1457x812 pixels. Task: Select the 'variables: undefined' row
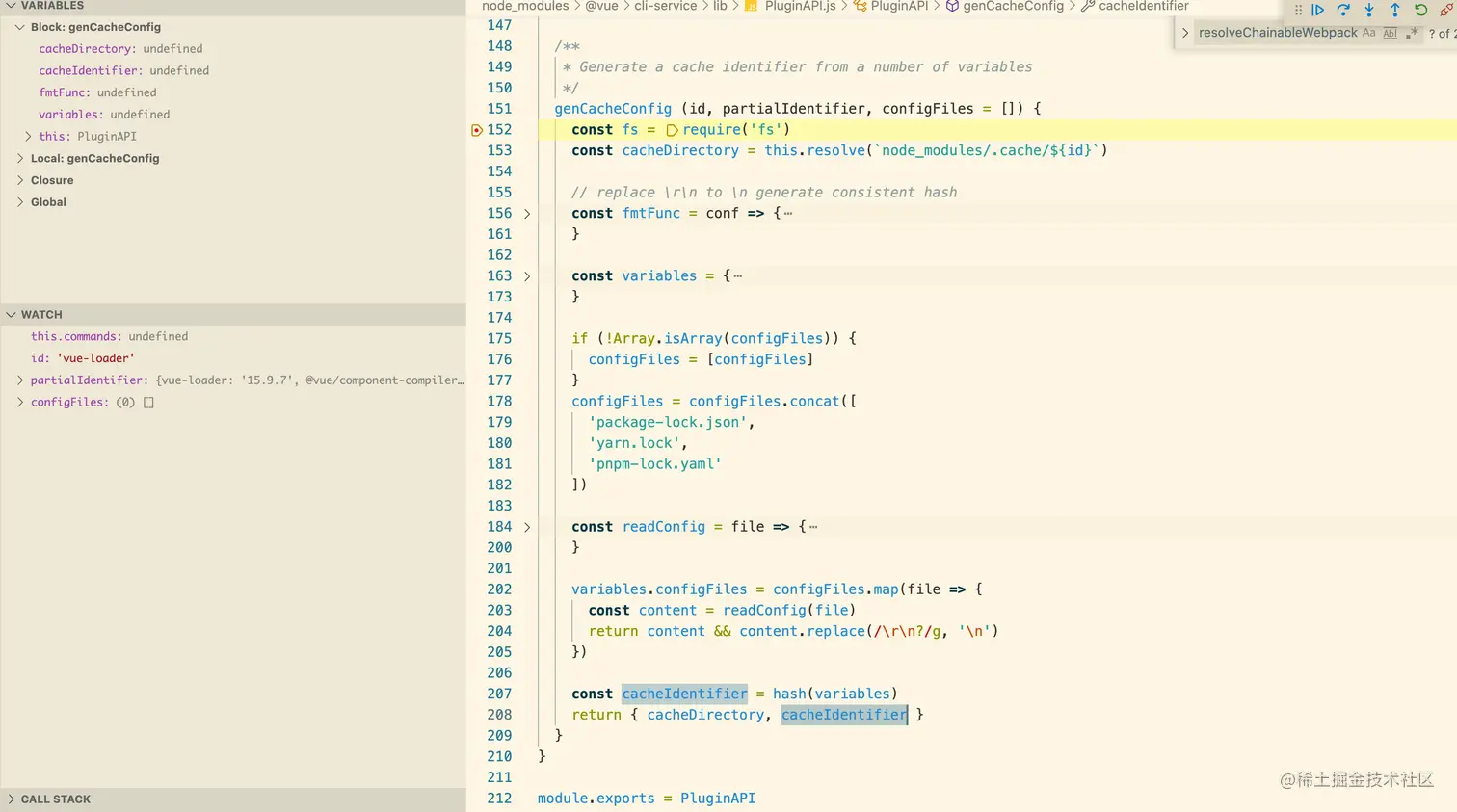[x=233, y=115]
